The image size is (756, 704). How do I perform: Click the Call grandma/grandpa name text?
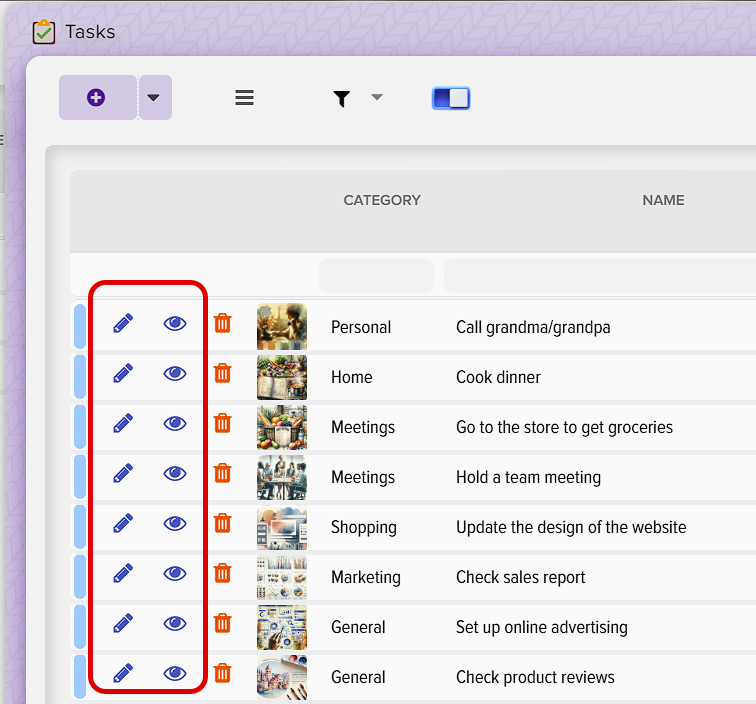(533, 327)
